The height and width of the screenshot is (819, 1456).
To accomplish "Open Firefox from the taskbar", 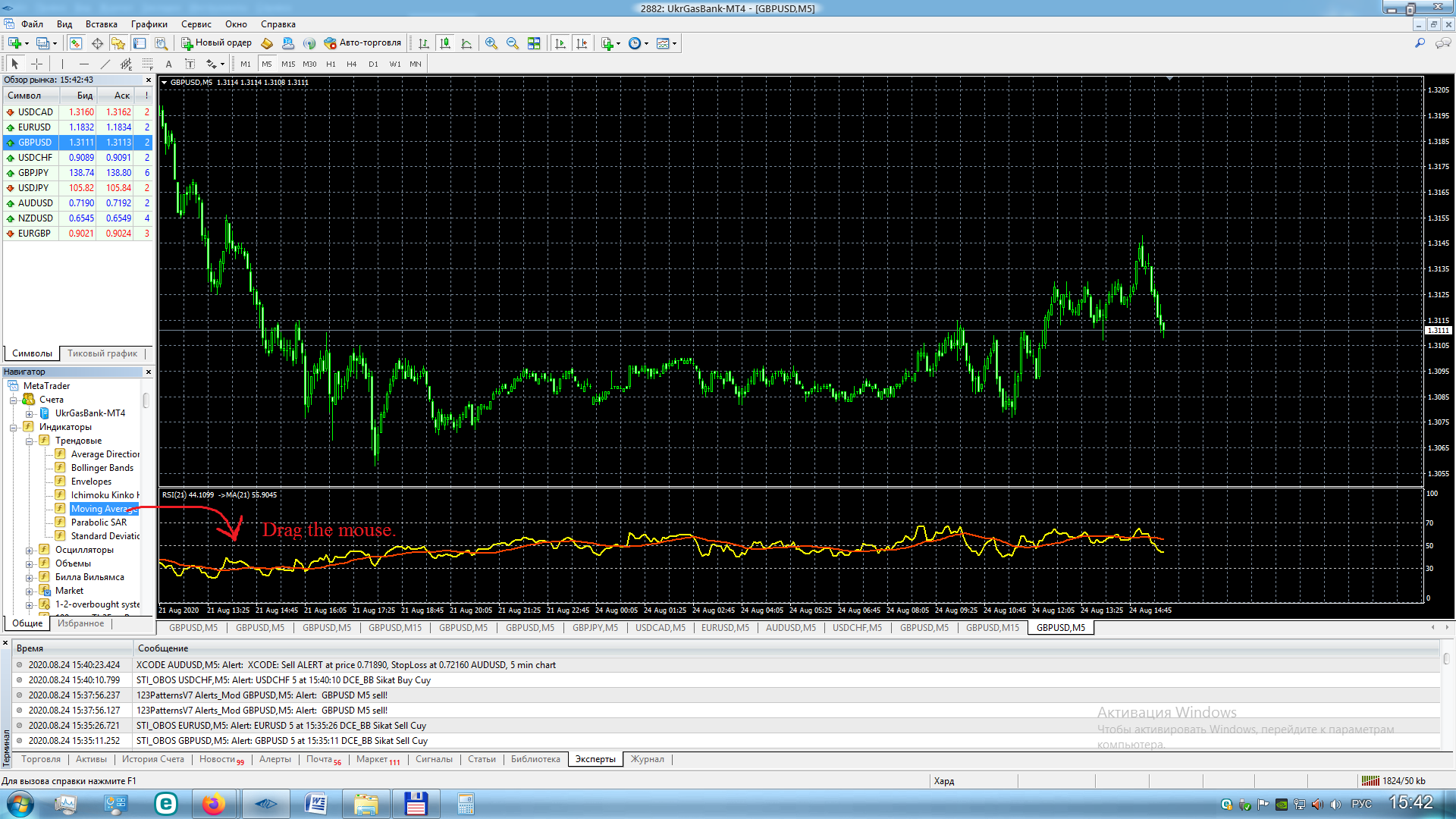I will (214, 804).
